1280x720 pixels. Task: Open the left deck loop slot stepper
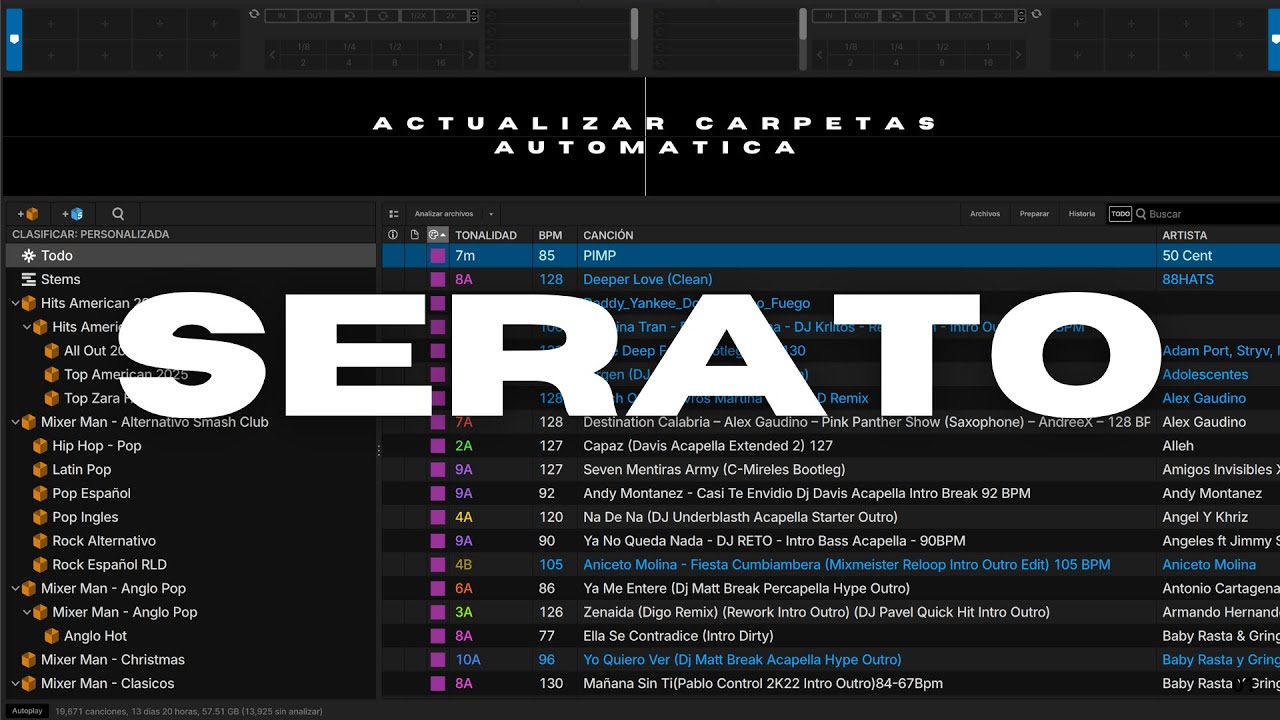pyautogui.click(x=474, y=16)
